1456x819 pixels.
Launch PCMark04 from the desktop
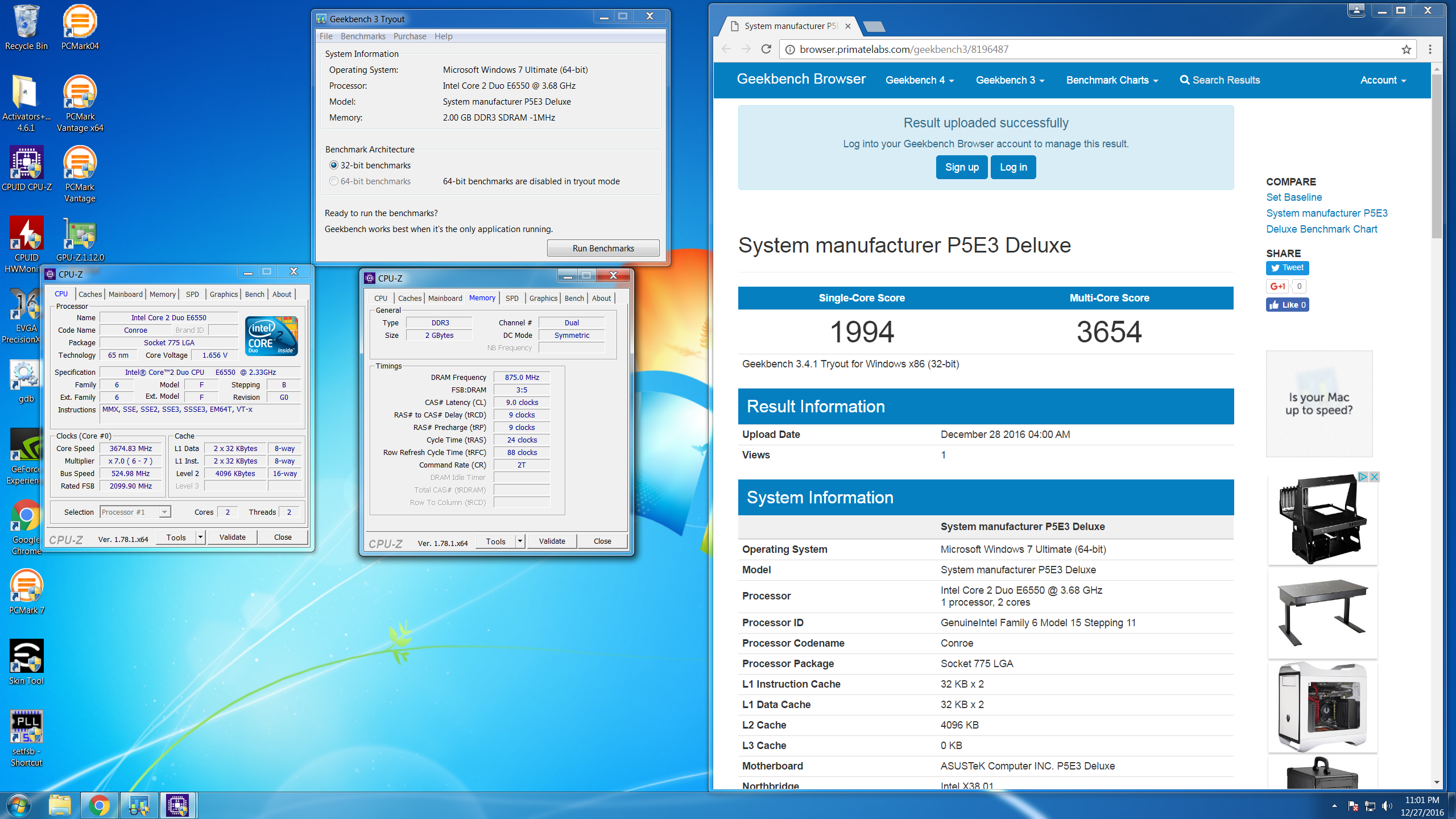[80, 27]
